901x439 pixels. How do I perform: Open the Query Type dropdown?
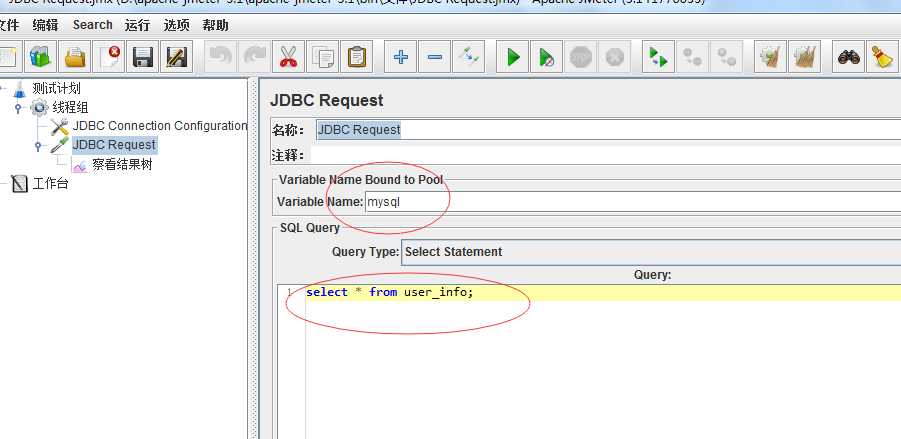click(651, 252)
